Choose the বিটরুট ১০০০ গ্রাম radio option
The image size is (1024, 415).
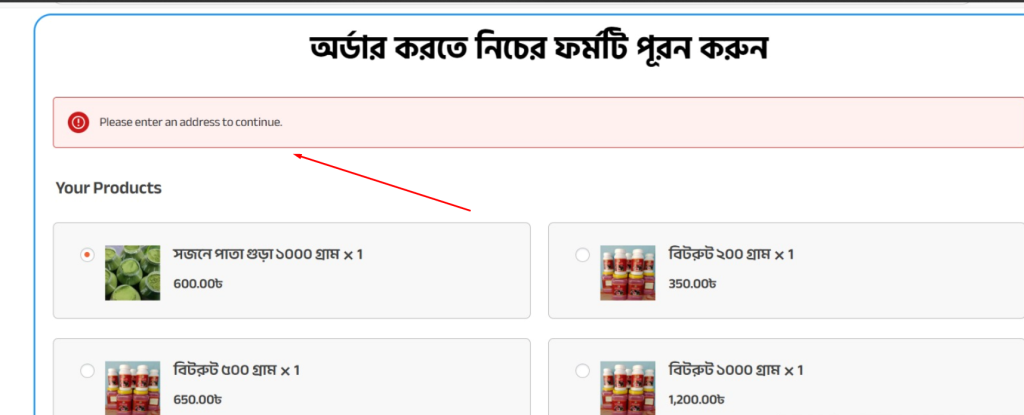[582, 371]
